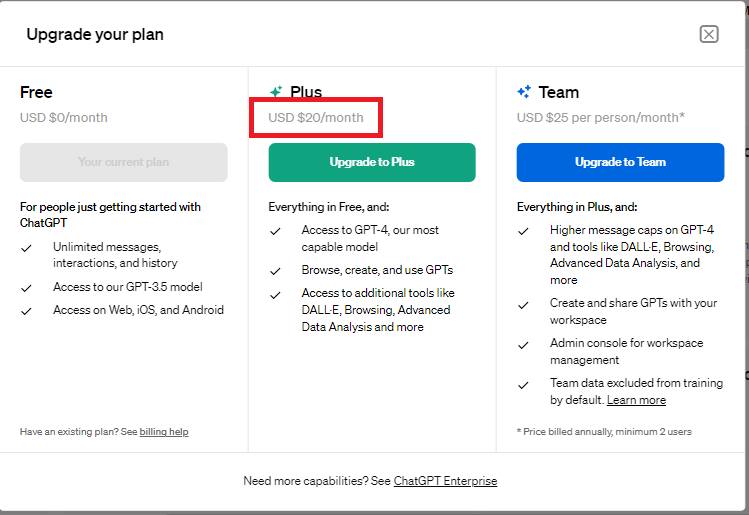Click the checkmark beside Create and share GPTs
Viewport: 749px width, 515px height.
point(524,305)
